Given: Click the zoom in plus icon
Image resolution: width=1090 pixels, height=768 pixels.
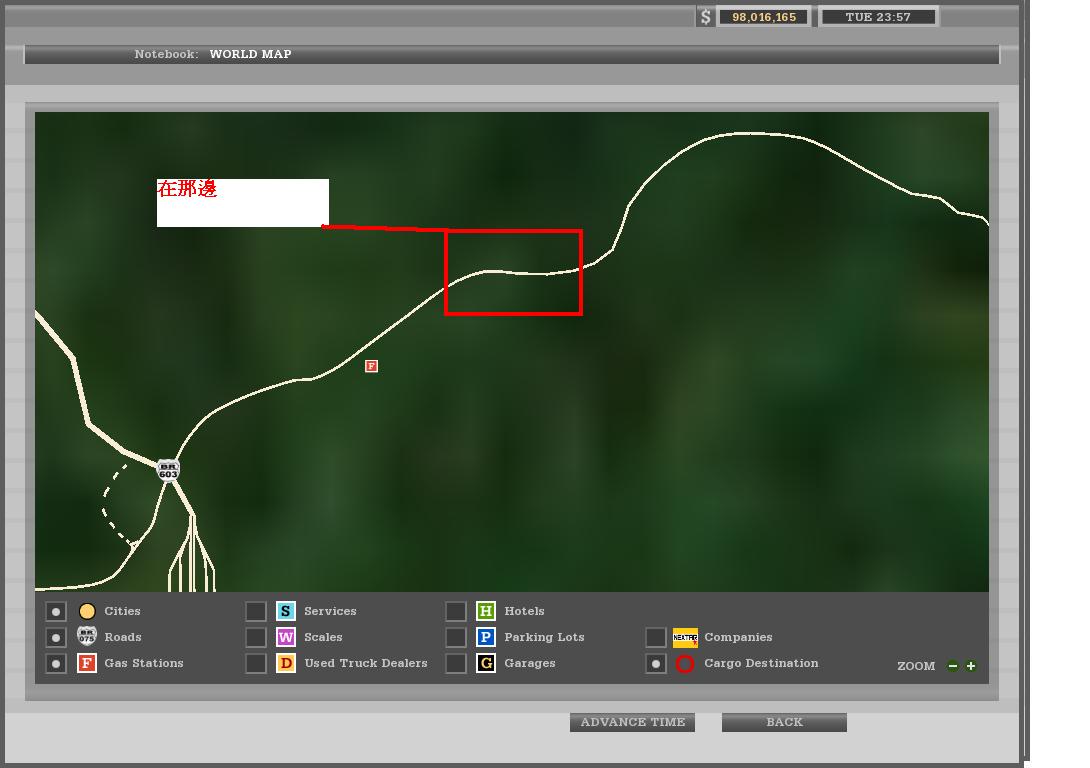Looking at the screenshot, I should [970, 666].
